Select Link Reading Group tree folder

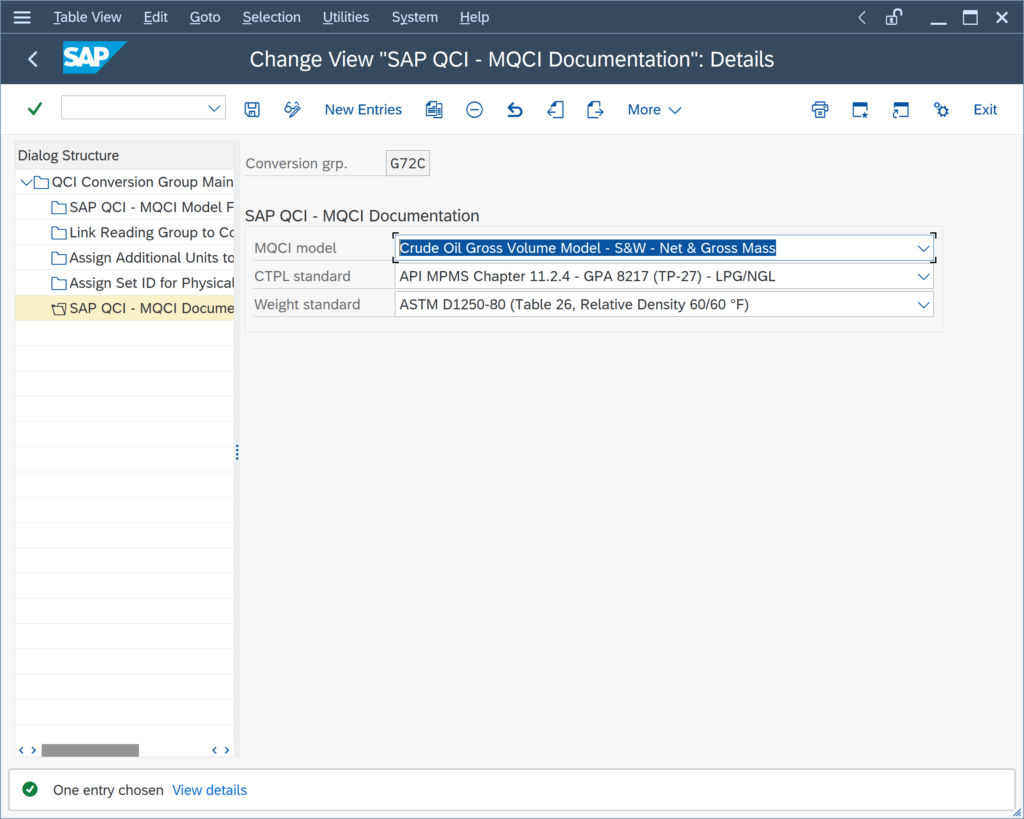click(x=142, y=233)
